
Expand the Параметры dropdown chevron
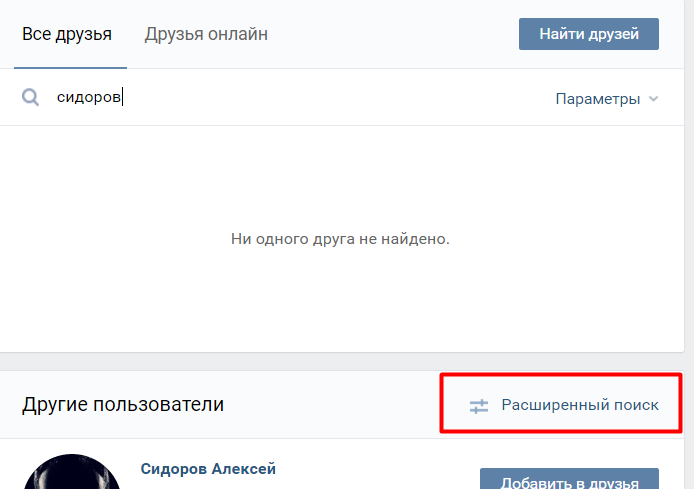point(653,99)
